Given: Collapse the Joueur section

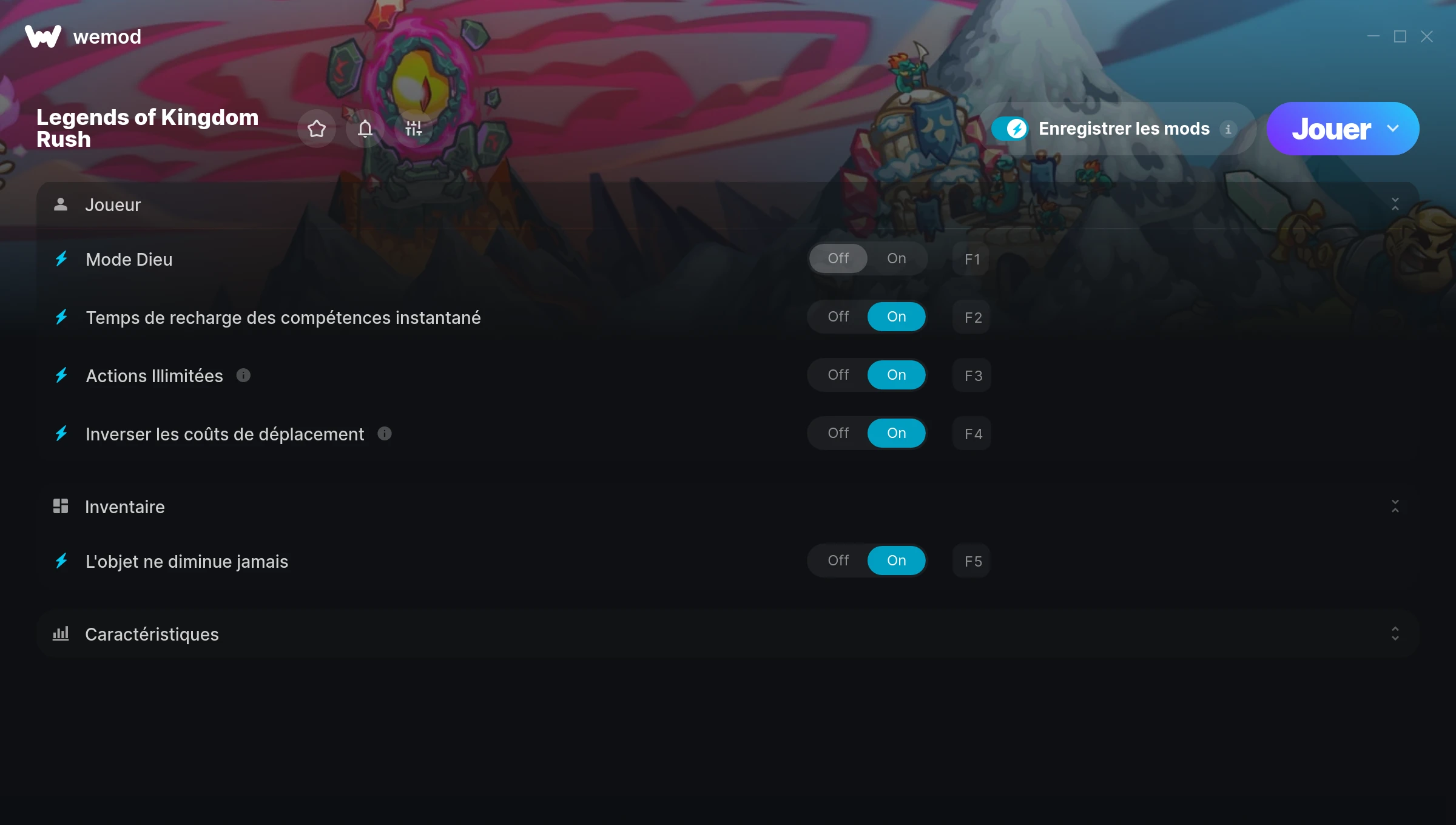Looking at the screenshot, I should coord(1395,204).
